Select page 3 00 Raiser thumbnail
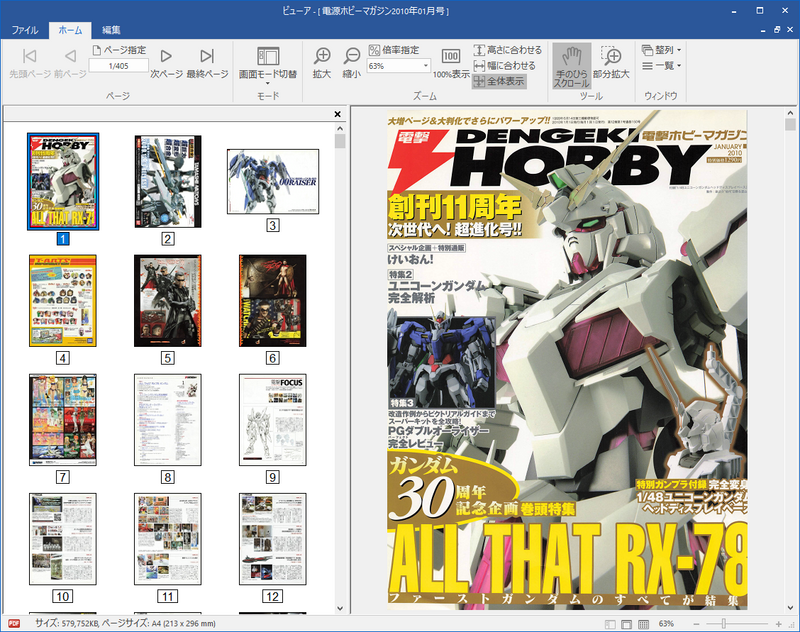This screenshot has height=632, width=800. 273,182
